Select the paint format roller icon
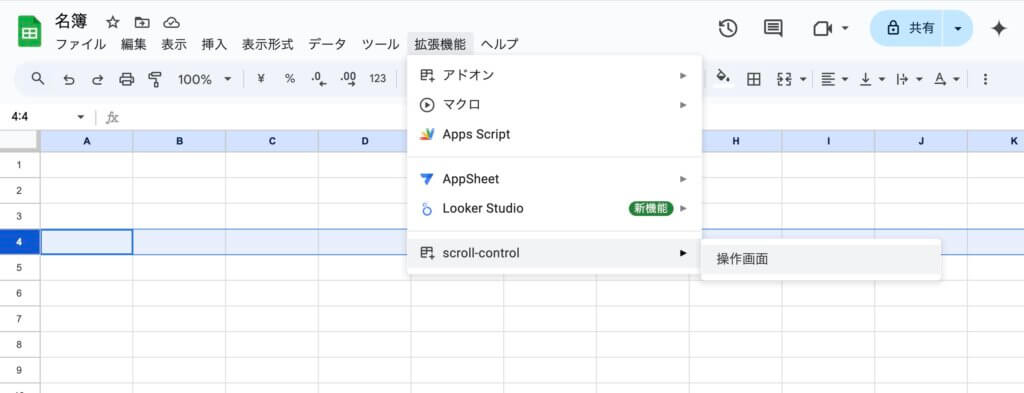Screen dimensions: 1024x393 (155, 80)
